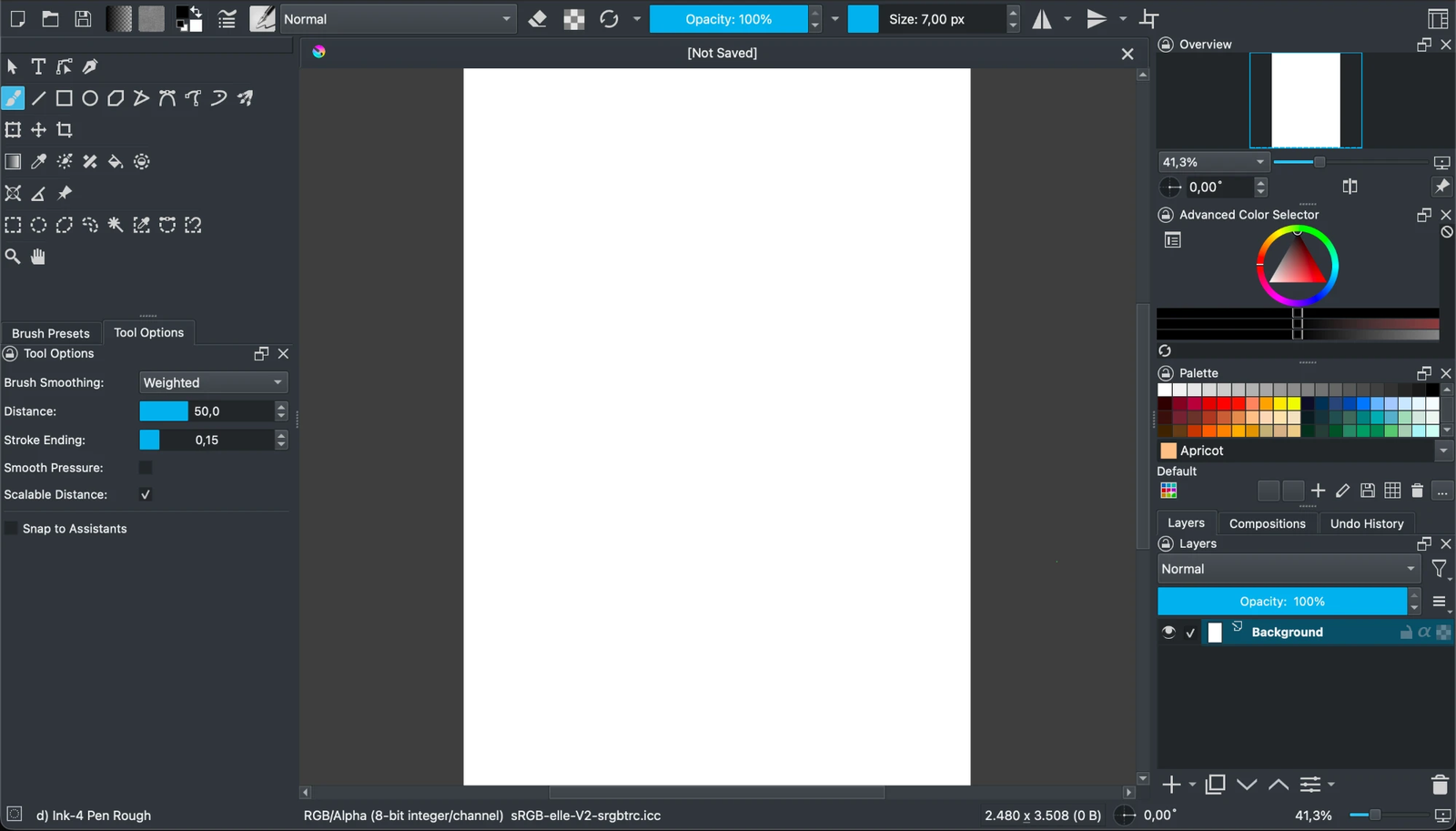Enable Smooth Pressure checkbox
This screenshot has height=831, width=1456.
point(146,468)
